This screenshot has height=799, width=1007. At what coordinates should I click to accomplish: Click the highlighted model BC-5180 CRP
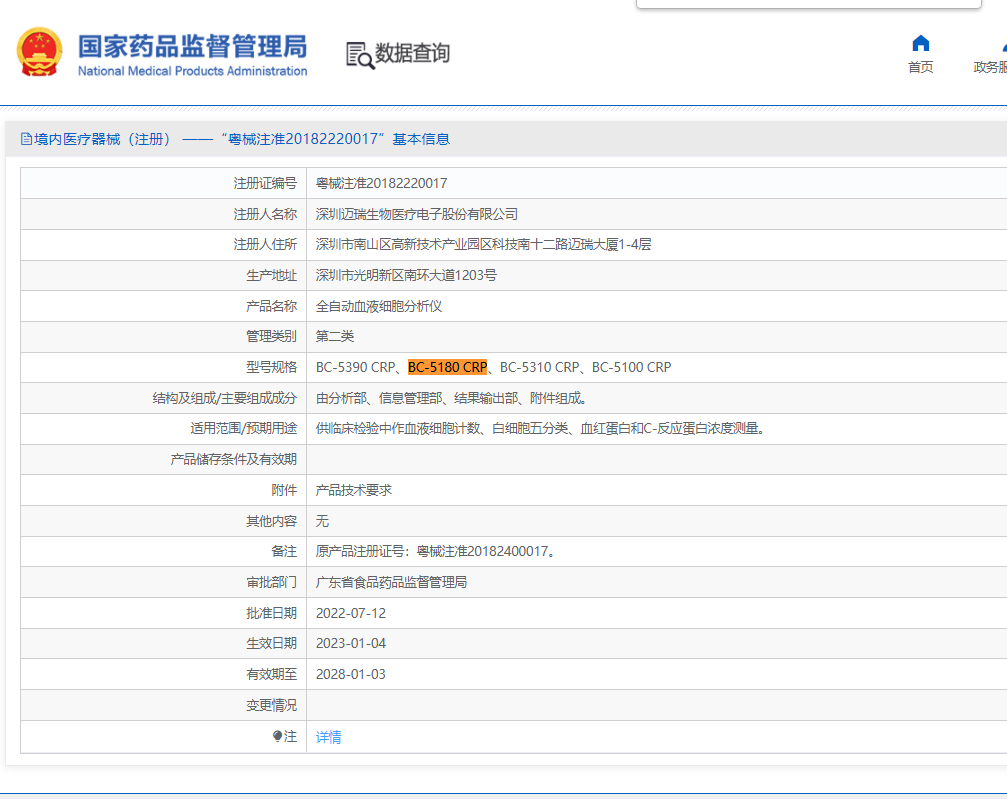(x=448, y=367)
